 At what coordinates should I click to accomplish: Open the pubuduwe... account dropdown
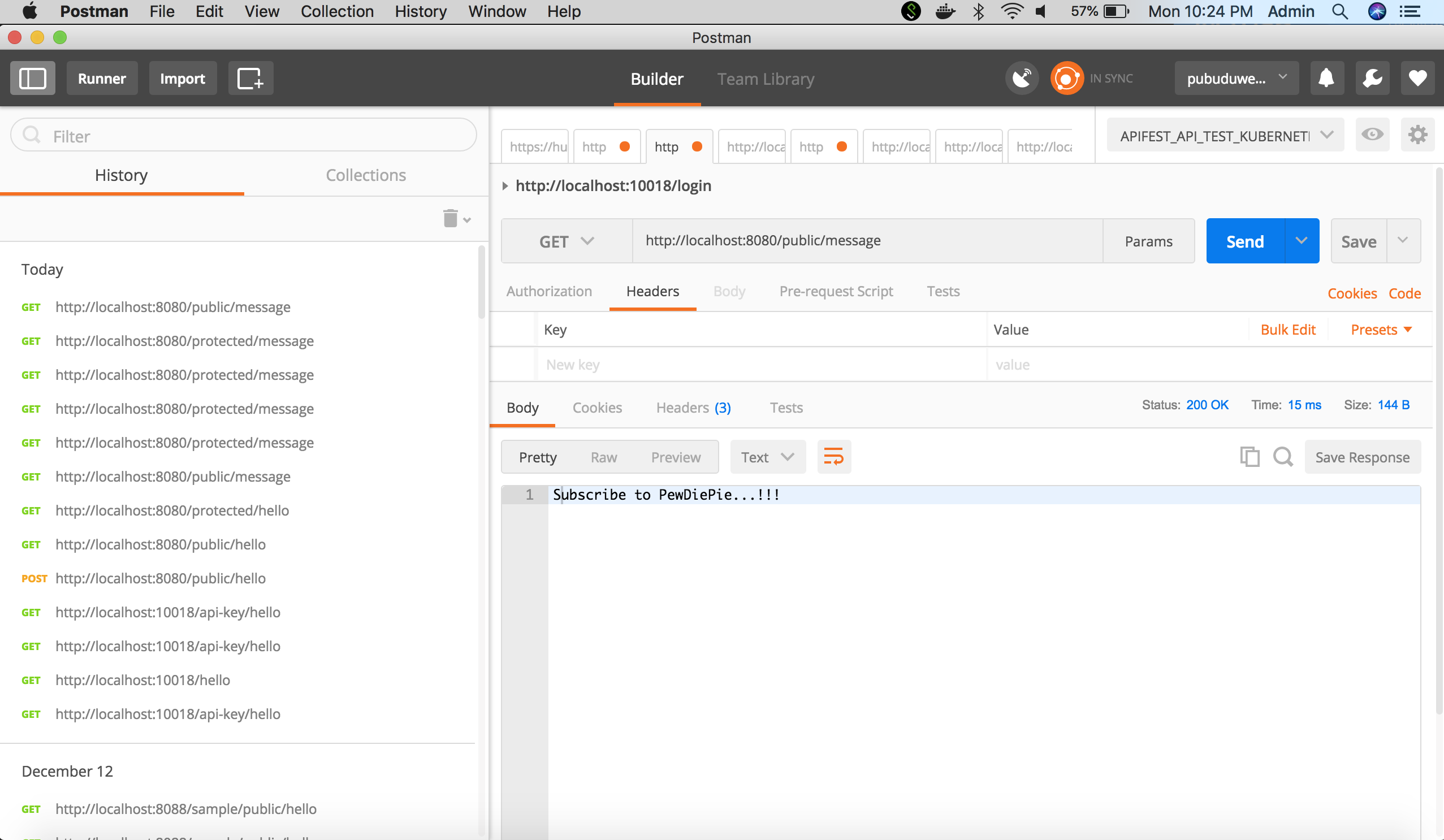1236,79
